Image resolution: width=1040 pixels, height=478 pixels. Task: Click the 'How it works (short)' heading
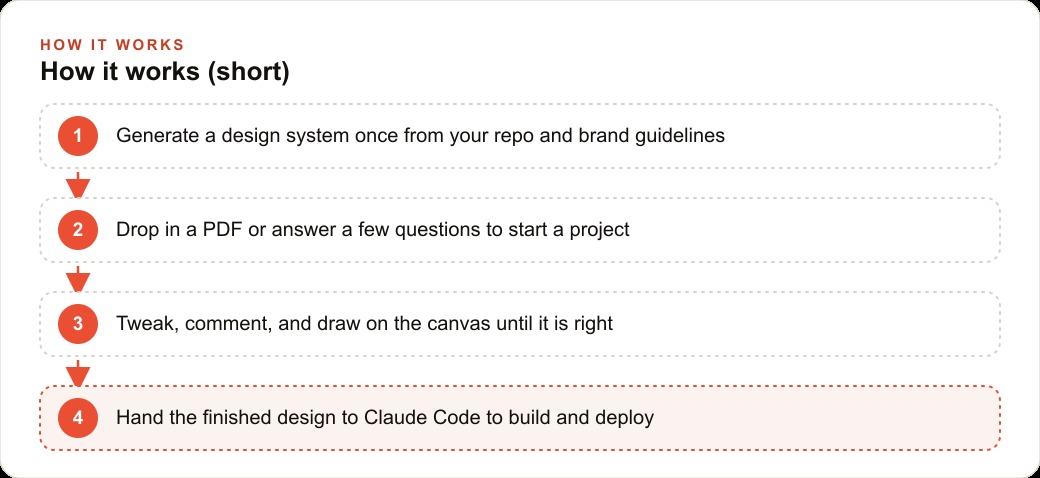coord(165,72)
